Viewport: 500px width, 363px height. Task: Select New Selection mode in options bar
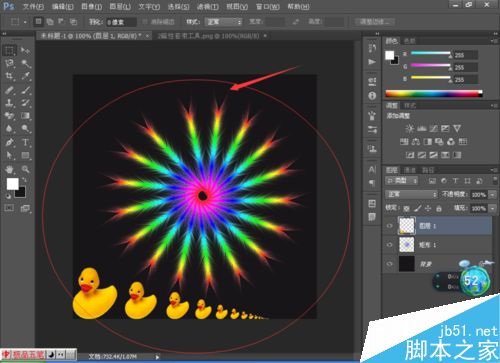pos(38,22)
